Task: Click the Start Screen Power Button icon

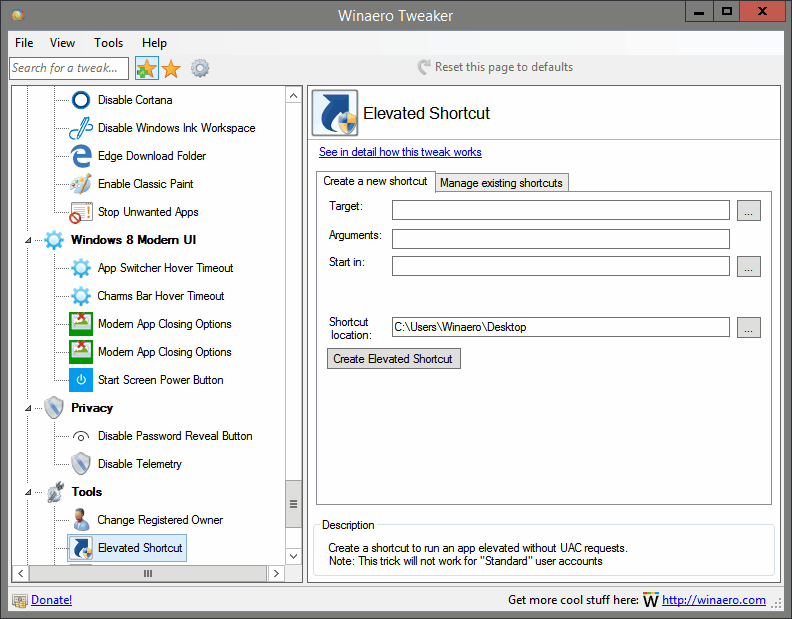Action: (81, 380)
